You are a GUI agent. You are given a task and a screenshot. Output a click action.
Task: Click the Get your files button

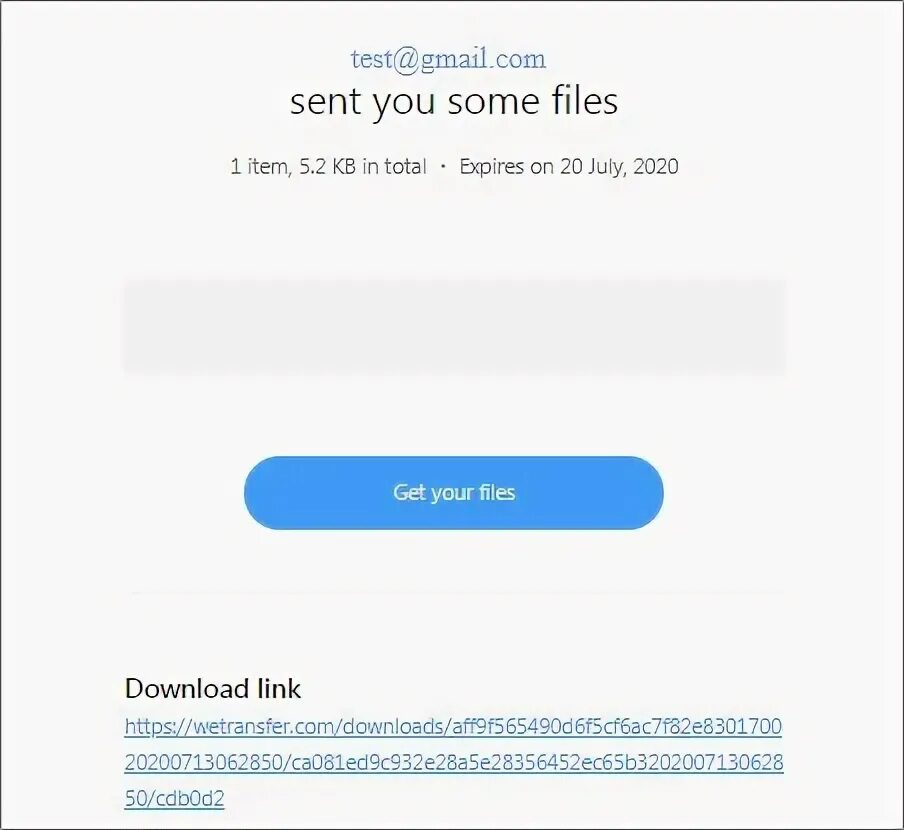[x=454, y=493]
